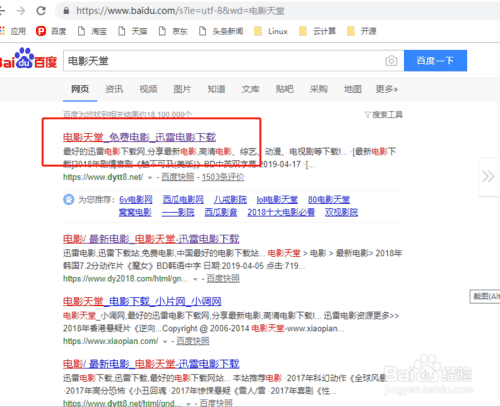Open the 1503条评价 link
Screen dimensions: 500x407
pyautogui.click(x=223, y=177)
